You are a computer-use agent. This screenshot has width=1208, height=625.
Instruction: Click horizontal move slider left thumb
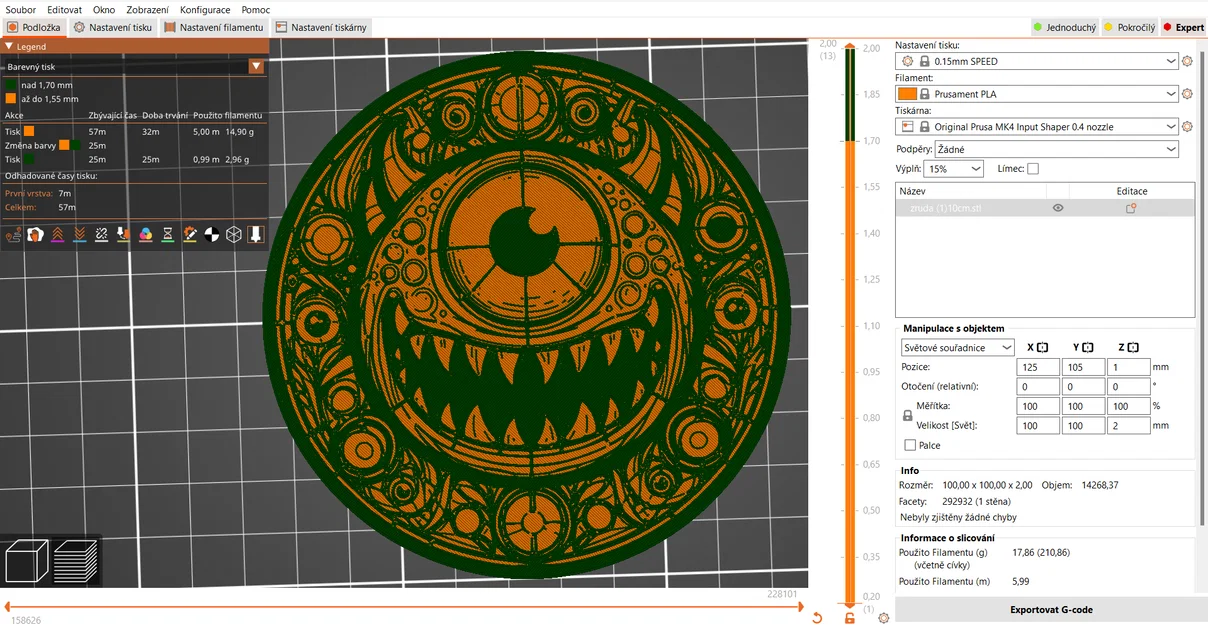click(9, 606)
